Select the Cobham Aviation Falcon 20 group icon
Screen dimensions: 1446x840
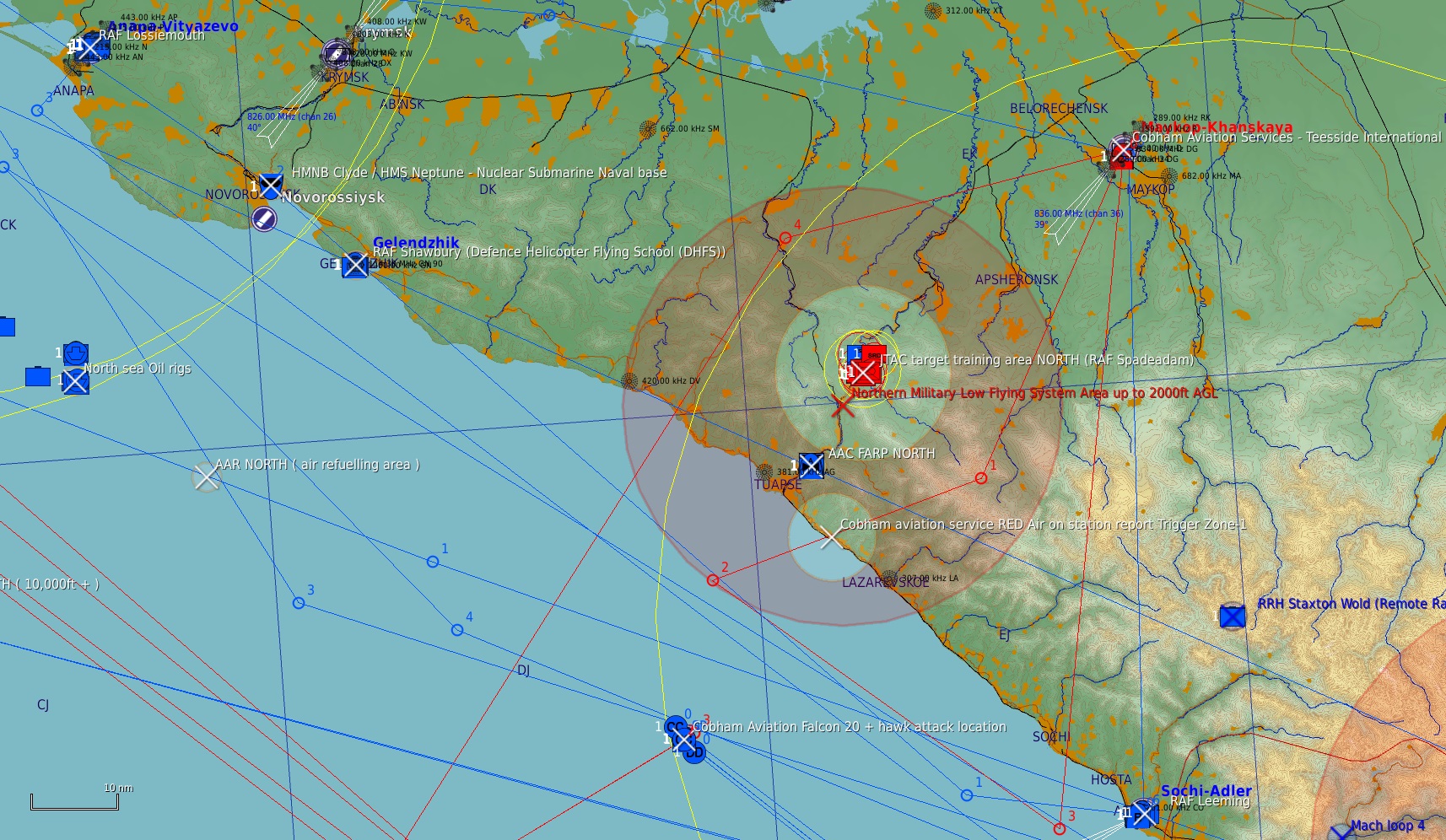(683, 740)
